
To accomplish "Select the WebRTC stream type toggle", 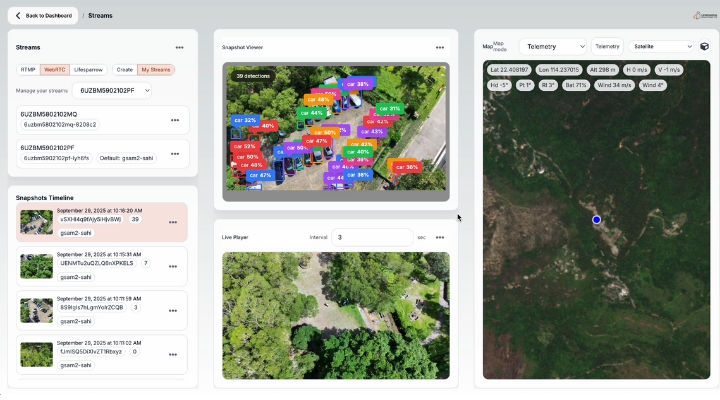I will pyautogui.click(x=54, y=70).
